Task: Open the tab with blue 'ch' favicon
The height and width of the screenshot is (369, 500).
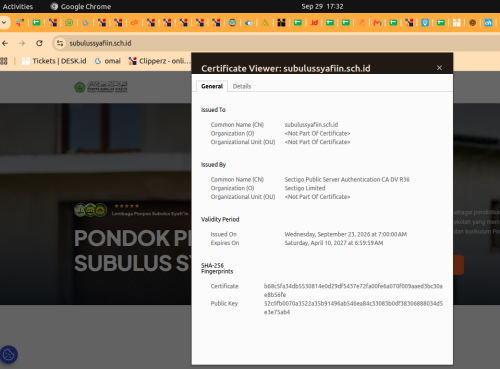Action: (x=488, y=23)
